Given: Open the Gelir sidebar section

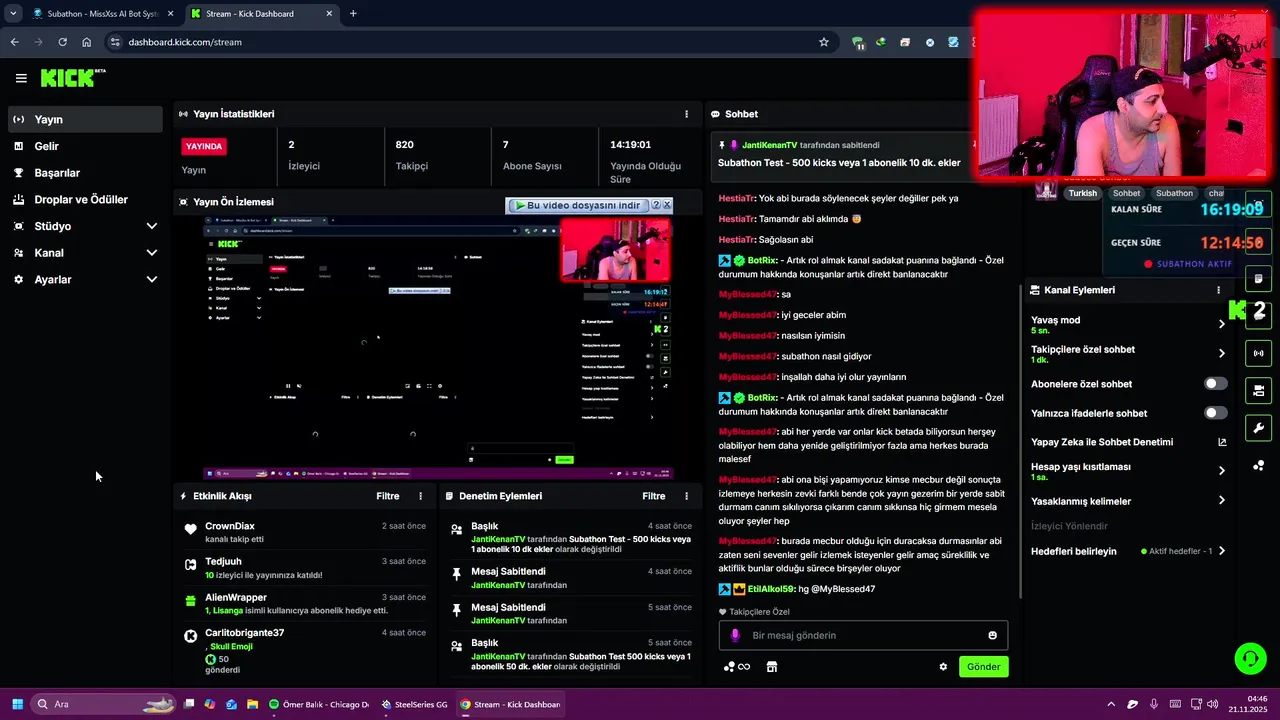Looking at the screenshot, I should pyautogui.click(x=85, y=146).
